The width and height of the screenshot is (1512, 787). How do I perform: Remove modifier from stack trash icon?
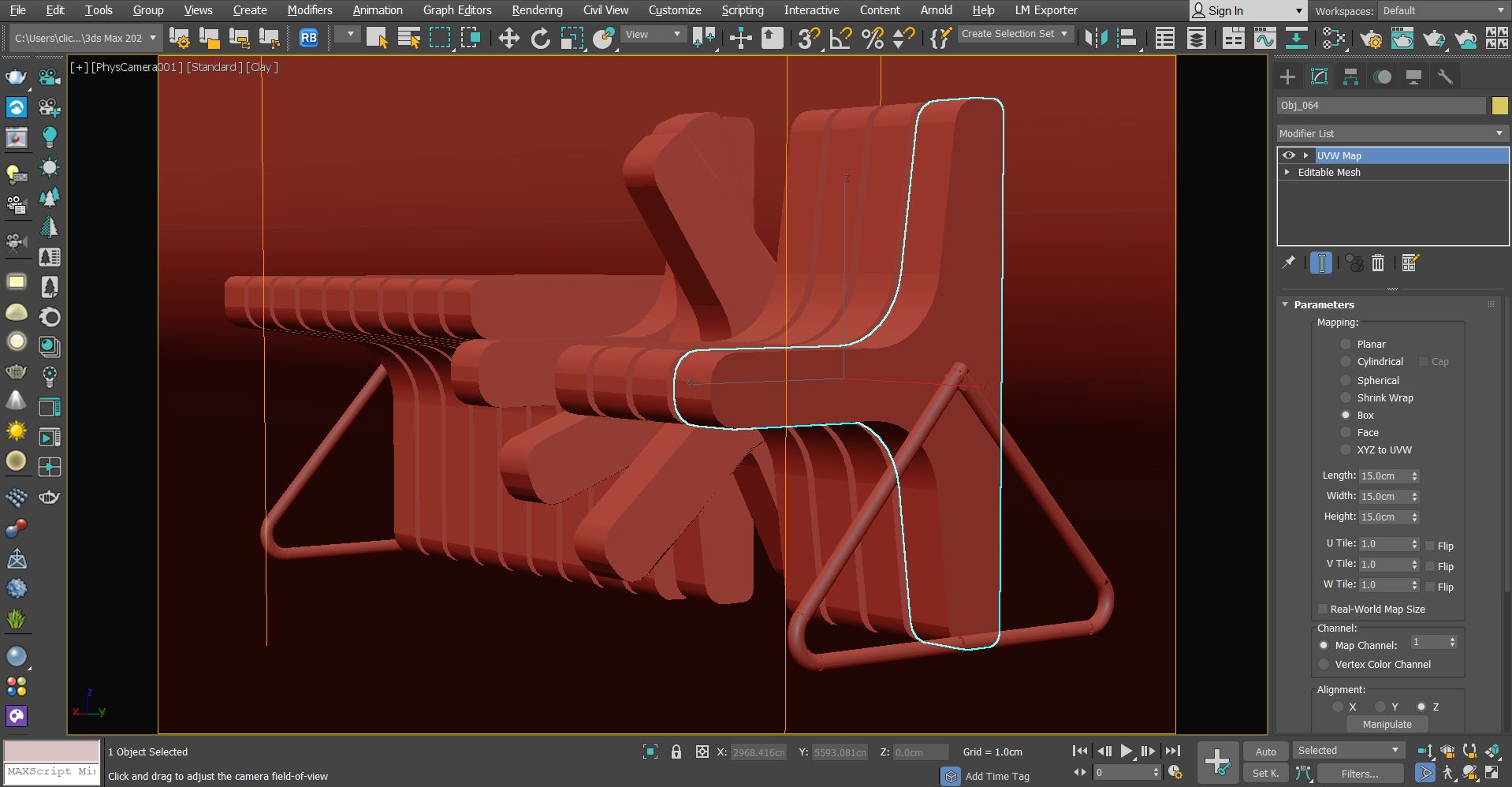1378,263
